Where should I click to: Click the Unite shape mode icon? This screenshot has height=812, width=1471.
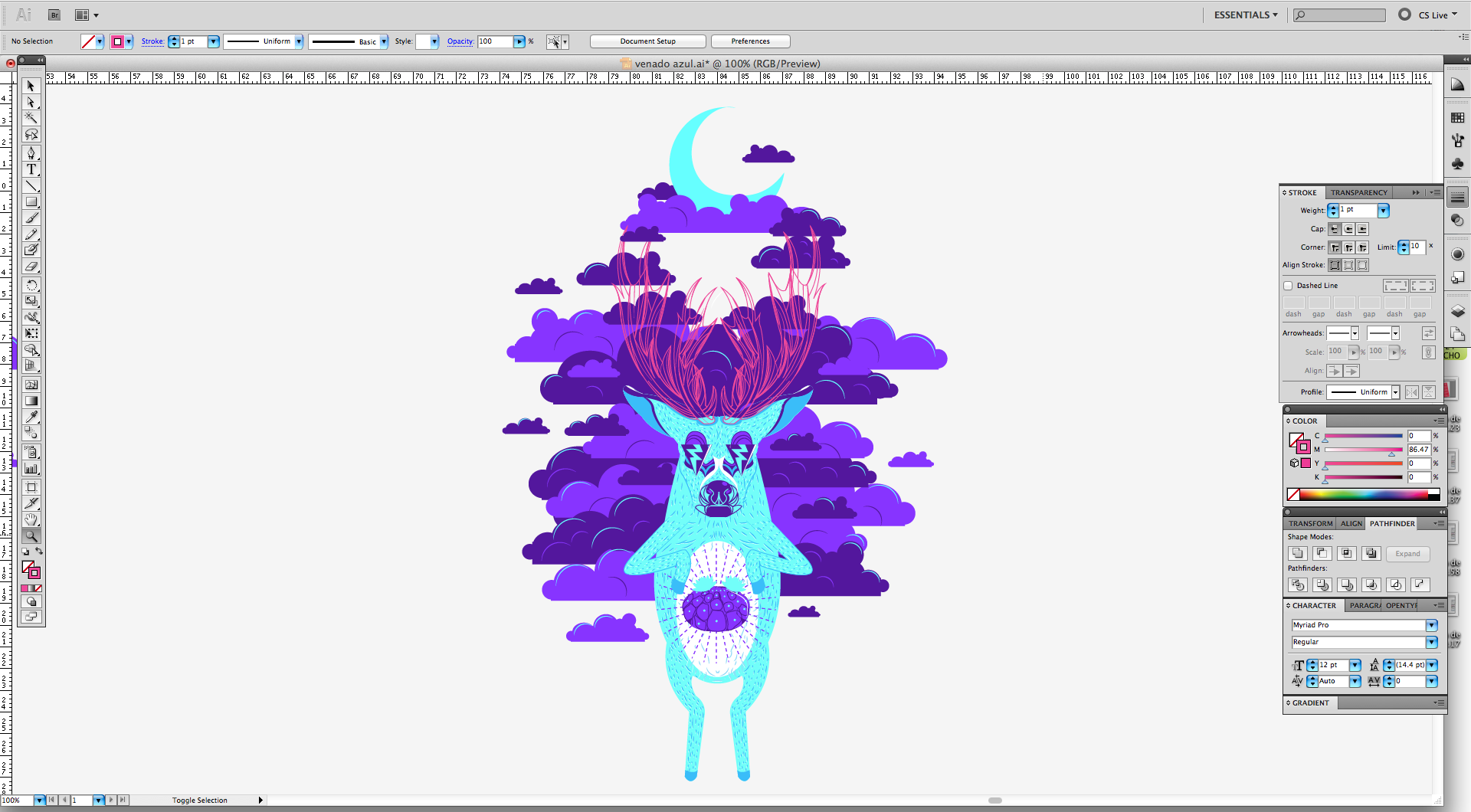1297,553
